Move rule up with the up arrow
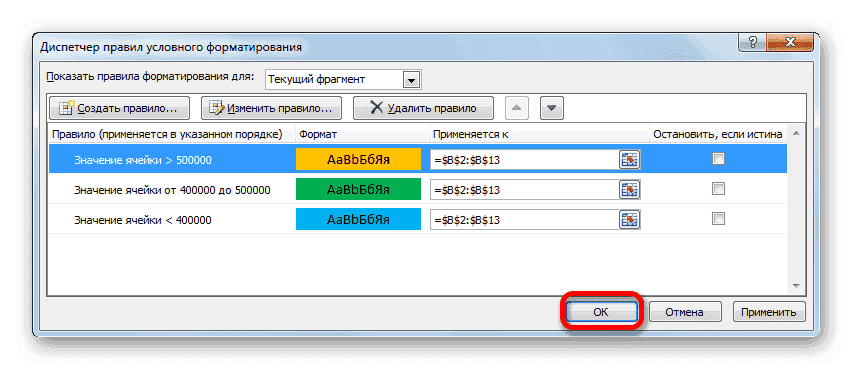853x370 pixels. (x=517, y=108)
